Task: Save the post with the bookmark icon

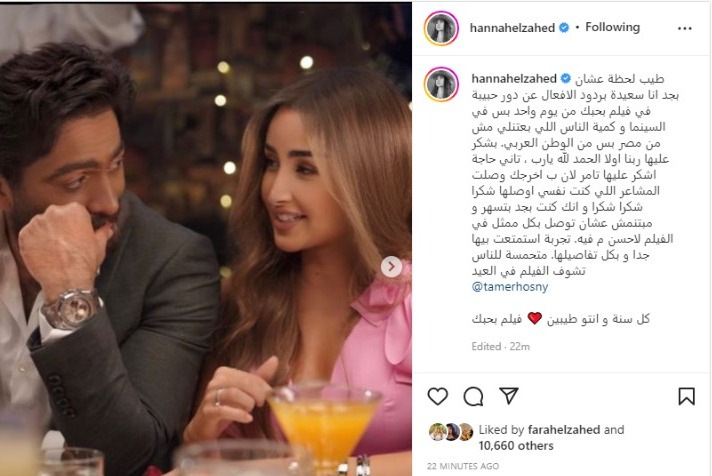Action: (686, 396)
